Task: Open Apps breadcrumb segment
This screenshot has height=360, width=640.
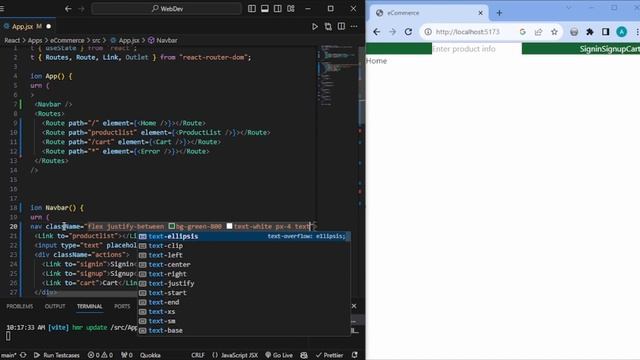Action: [x=35, y=40]
